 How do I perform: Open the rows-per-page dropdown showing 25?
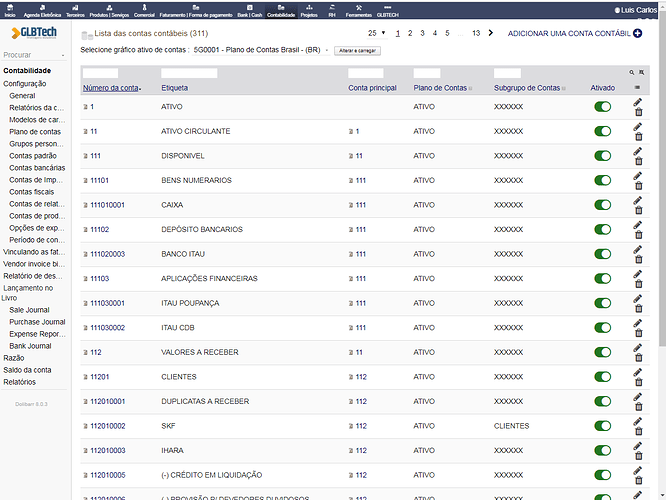pos(376,33)
